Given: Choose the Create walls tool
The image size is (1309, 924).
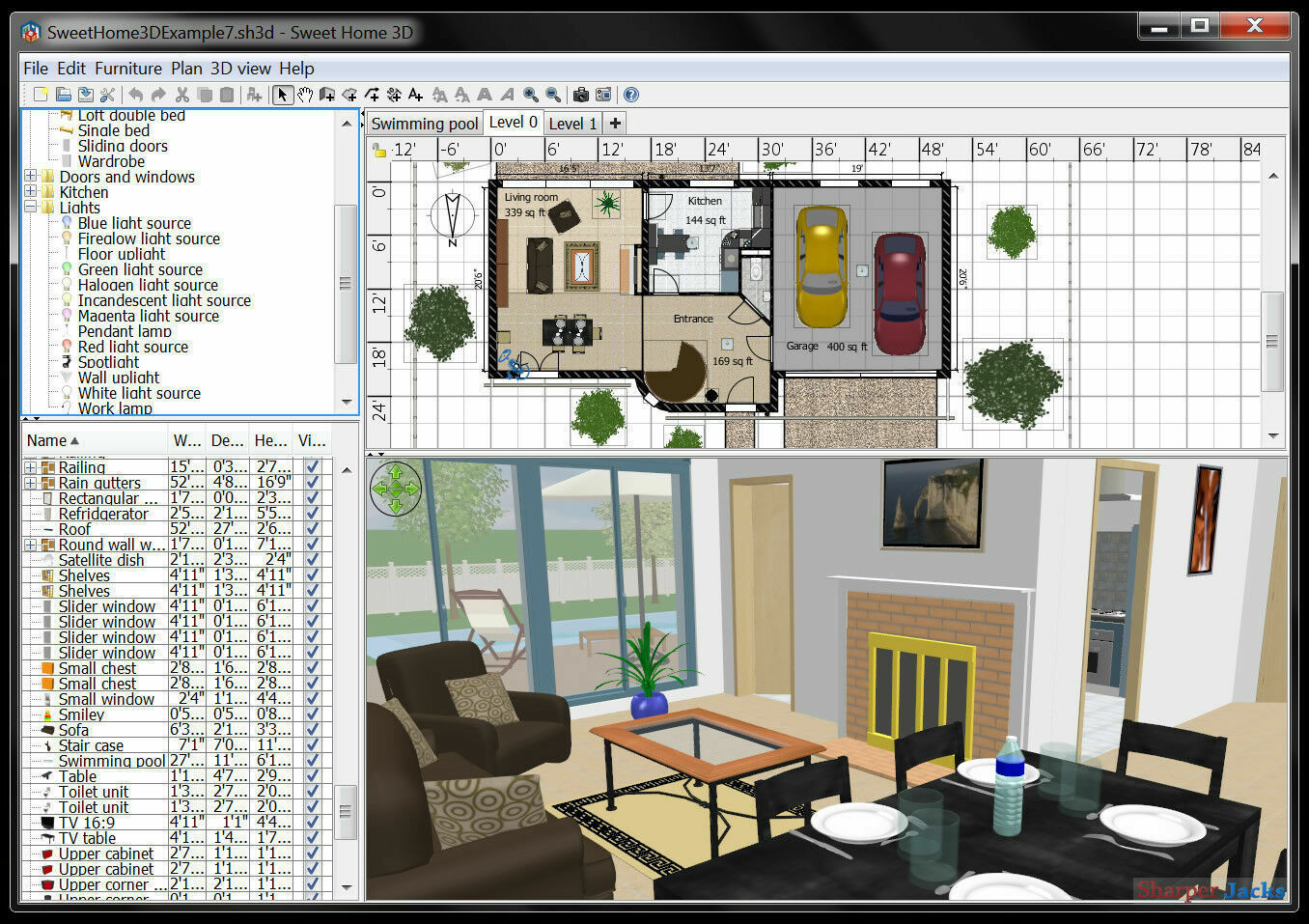Looking at the screenshot, I should pyautogui.click(x=327, y=95).
